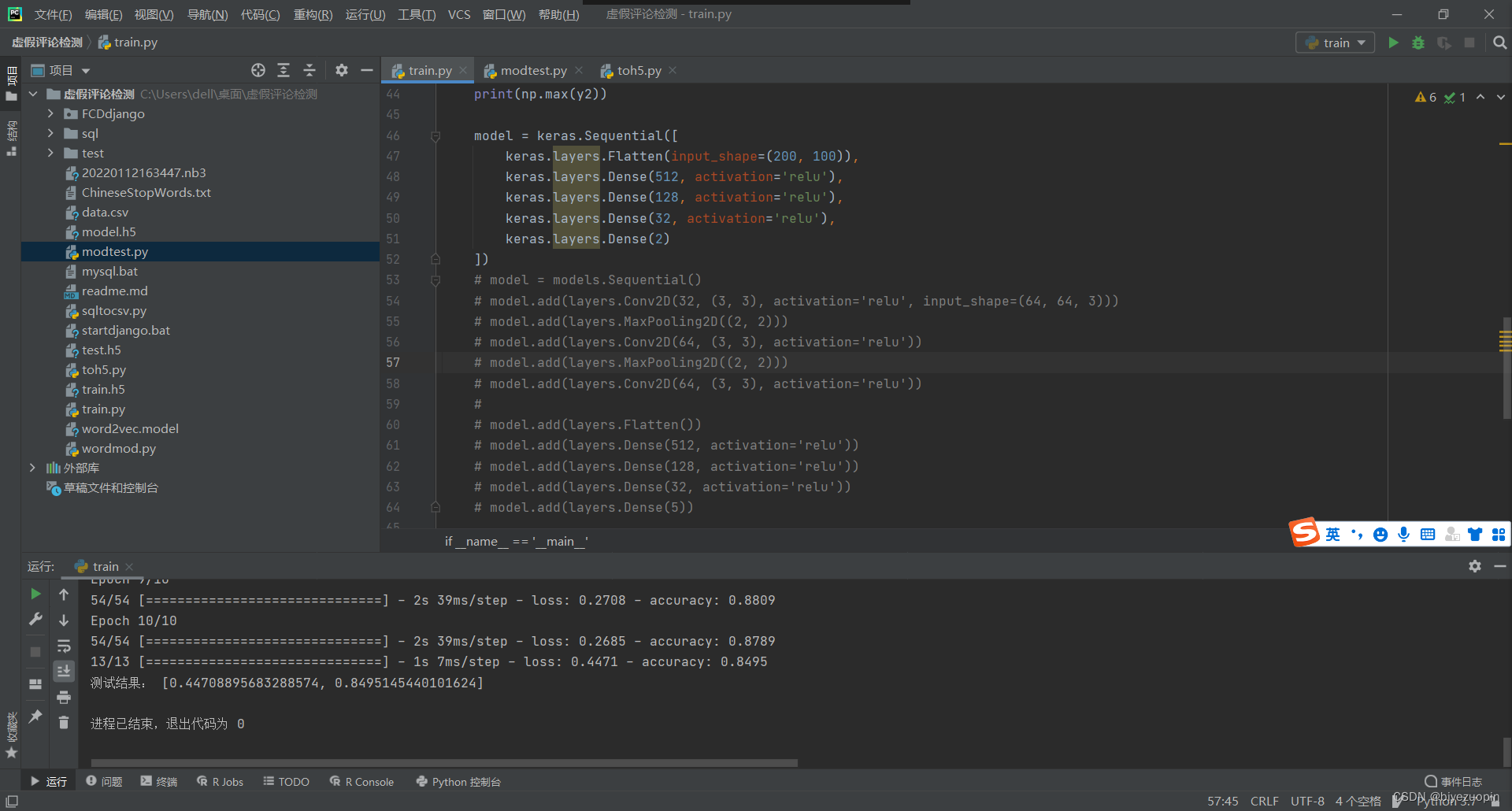
Task: Toggle scroll to end in console
Action: (x=64, y=671)
